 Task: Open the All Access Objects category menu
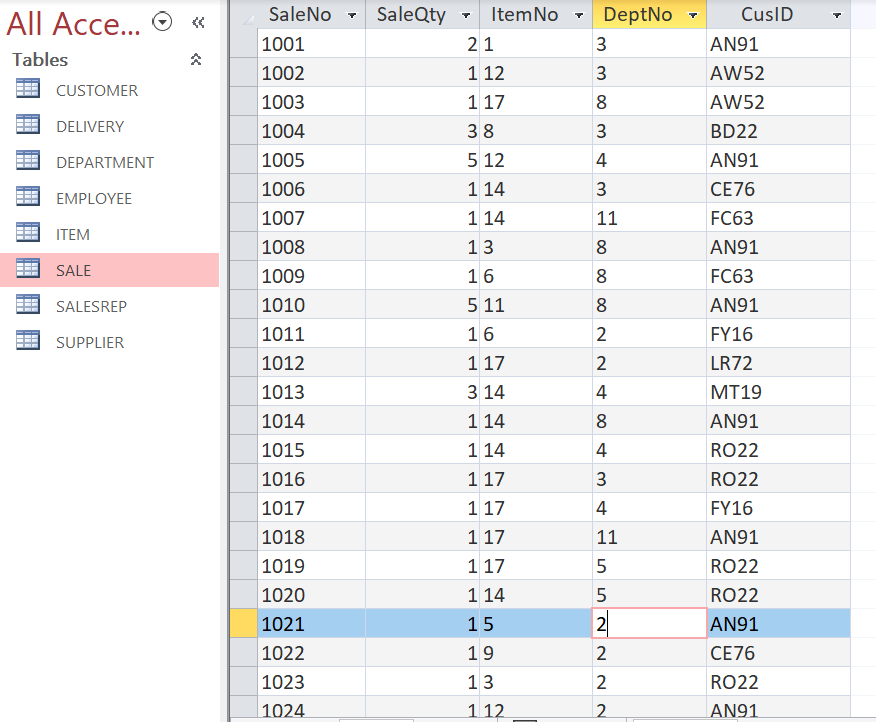(x=162, y=21)
